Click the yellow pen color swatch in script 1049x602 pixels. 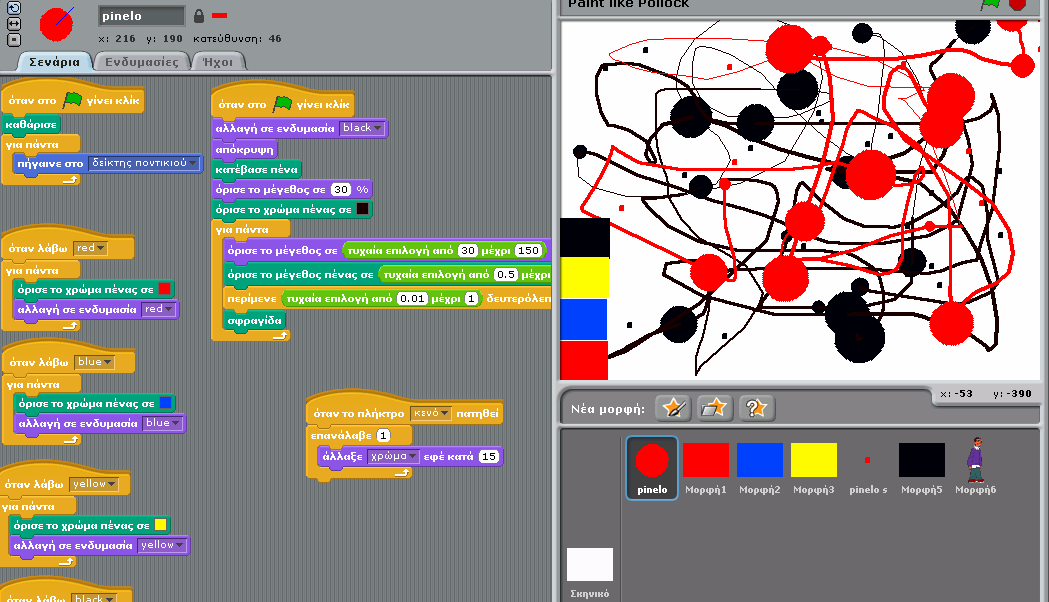pos(161,525)
